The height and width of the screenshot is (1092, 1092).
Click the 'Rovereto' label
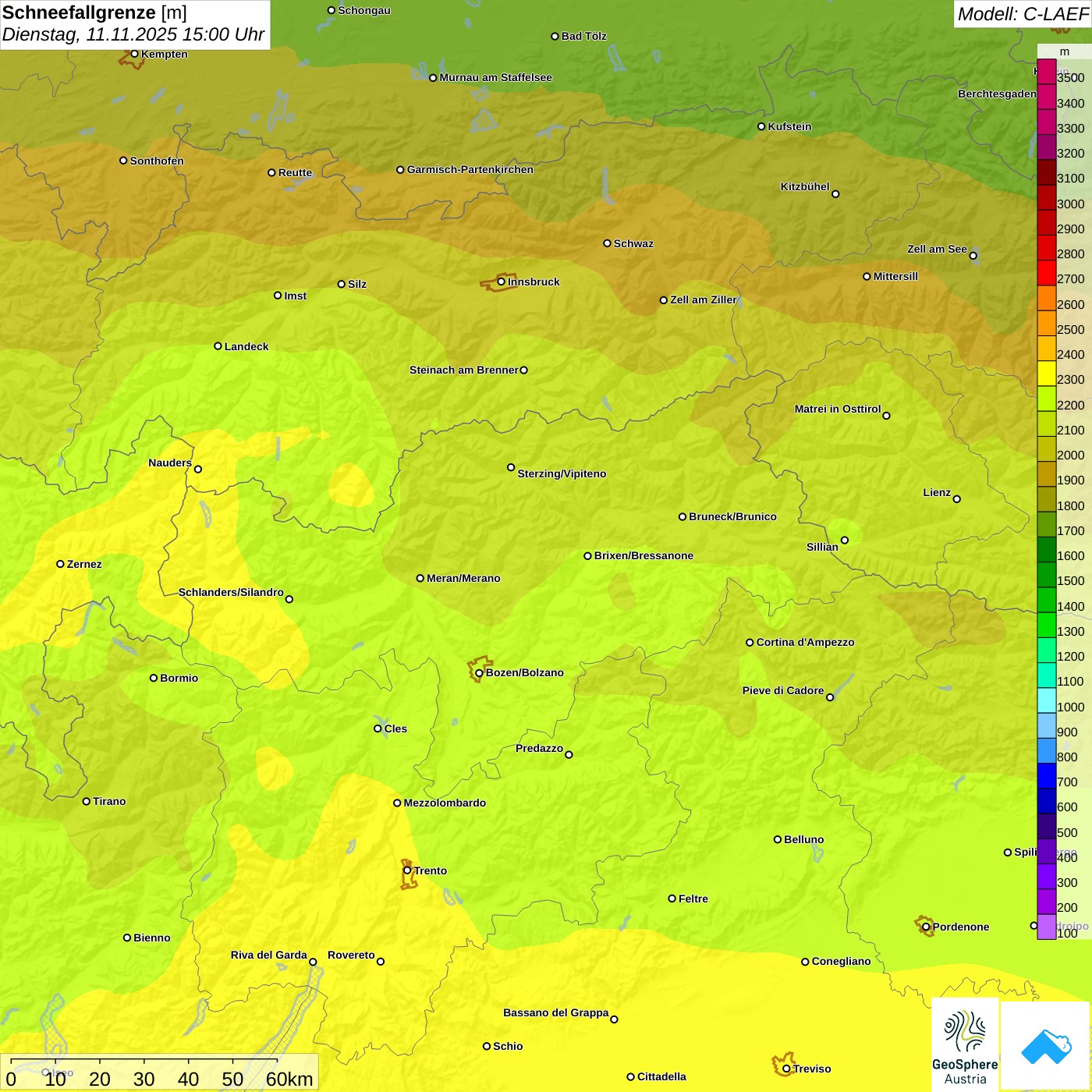coord(351,955)
